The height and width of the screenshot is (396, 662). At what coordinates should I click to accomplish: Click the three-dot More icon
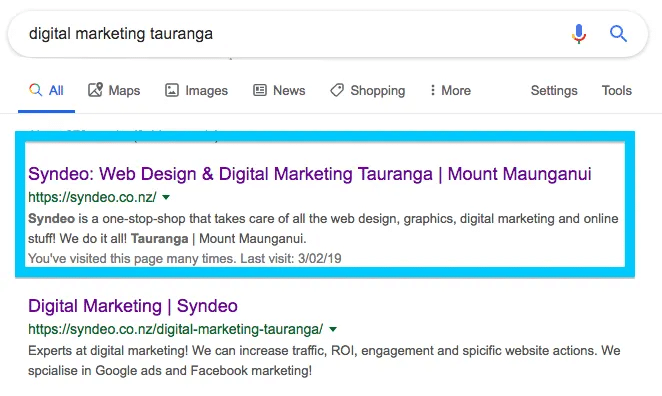point(432,90)
